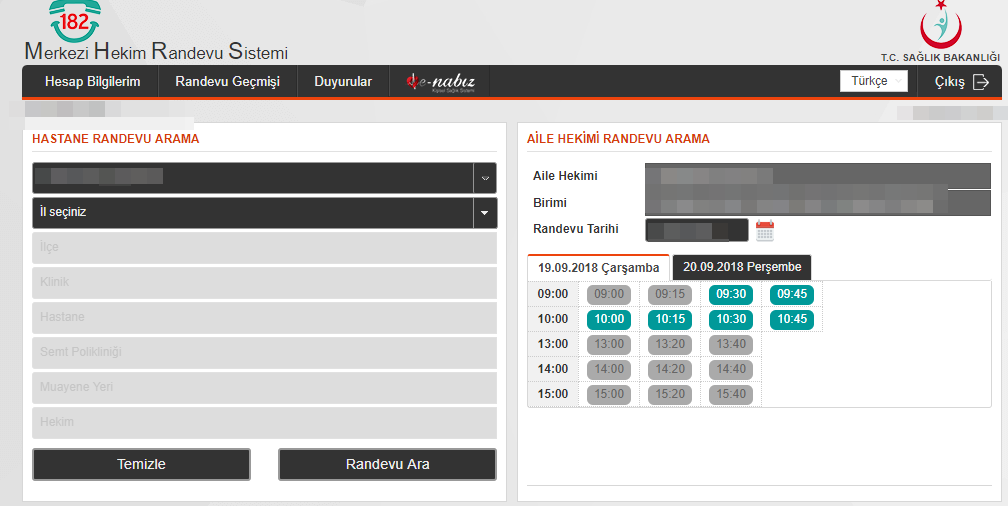Expand the Türkçe language dropdown
This screenshot has width=1008, height=506.
873,82
